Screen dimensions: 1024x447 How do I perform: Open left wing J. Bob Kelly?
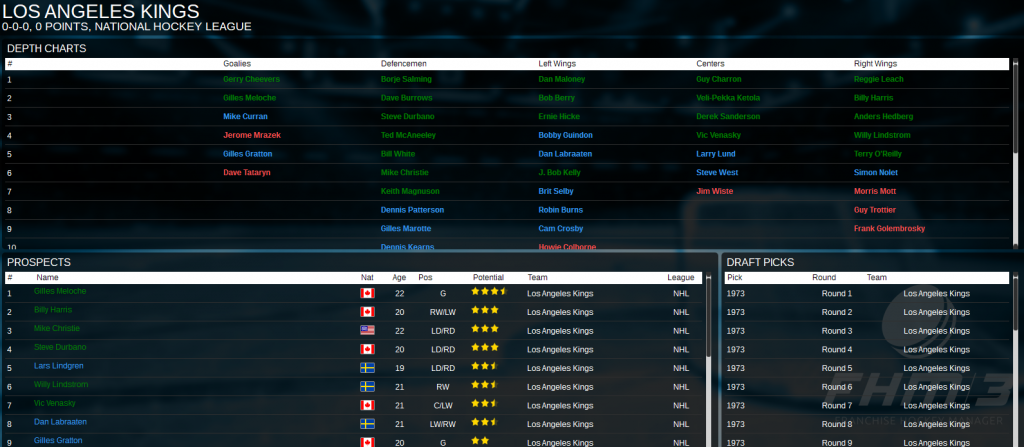point(559,173)
